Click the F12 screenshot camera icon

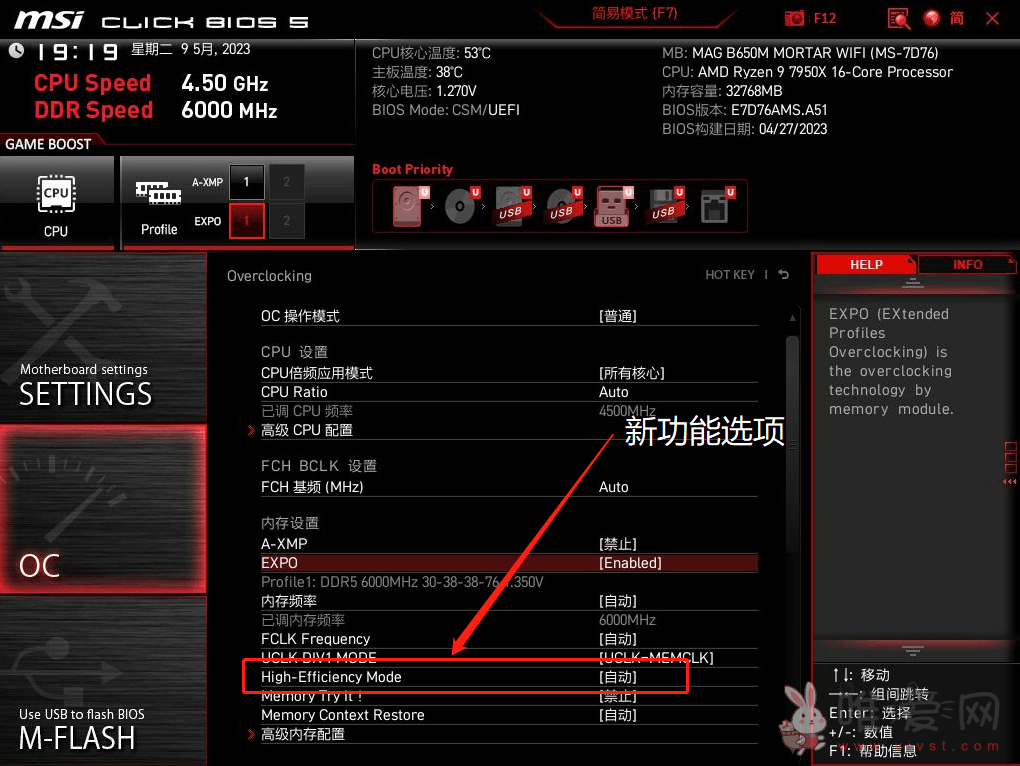click(x=794, y=18)
